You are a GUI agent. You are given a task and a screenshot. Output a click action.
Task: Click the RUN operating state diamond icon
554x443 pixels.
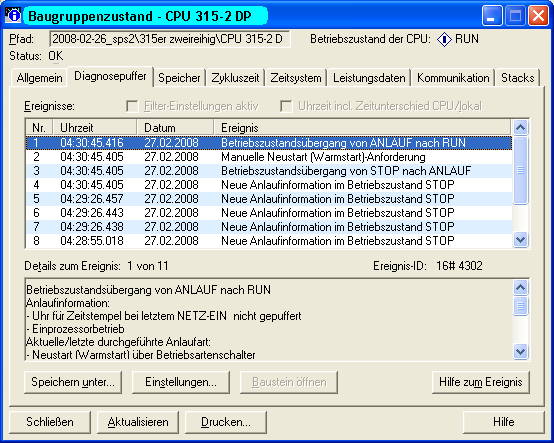pos(444,39)
